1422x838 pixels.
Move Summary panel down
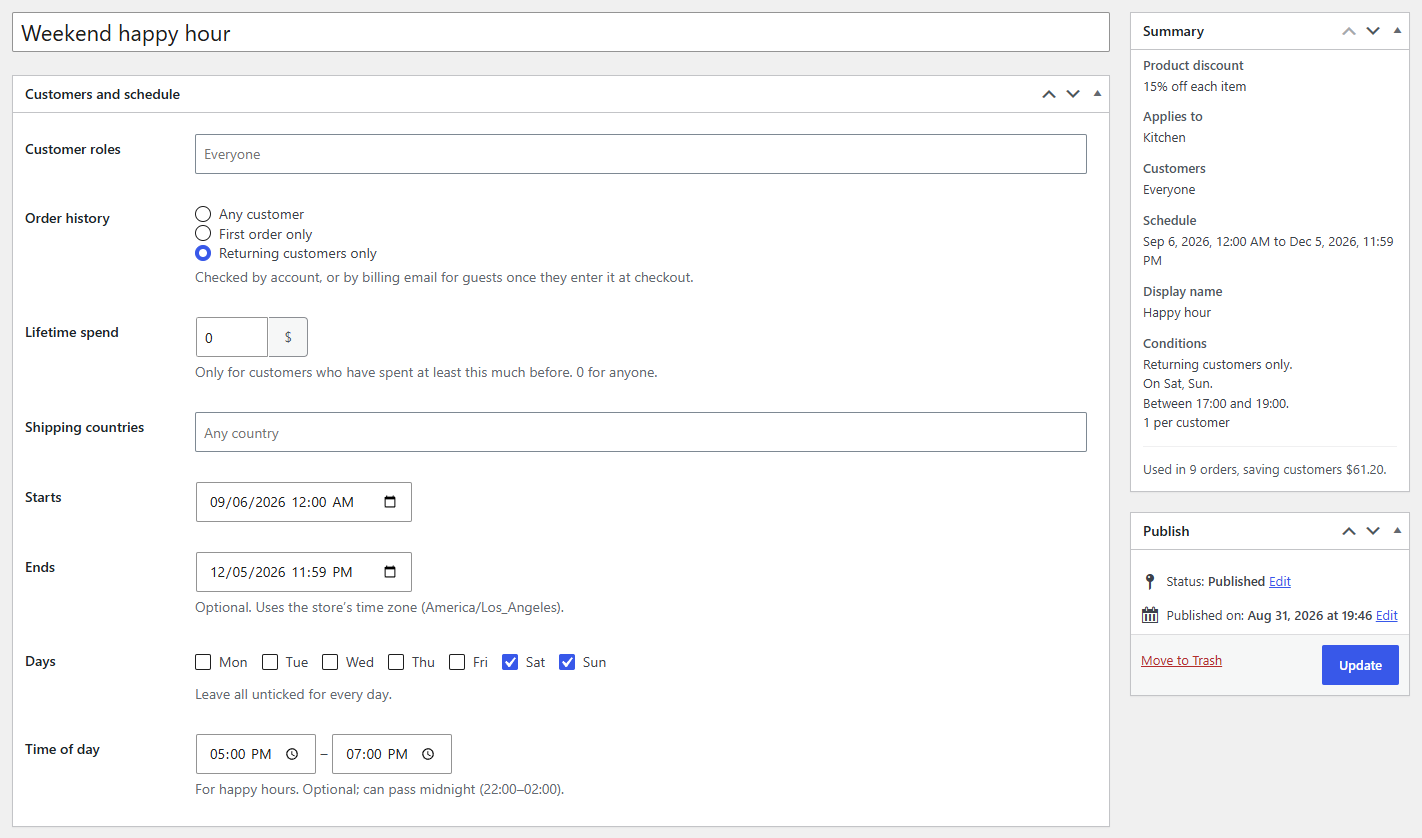click(x=1373, y=31)
